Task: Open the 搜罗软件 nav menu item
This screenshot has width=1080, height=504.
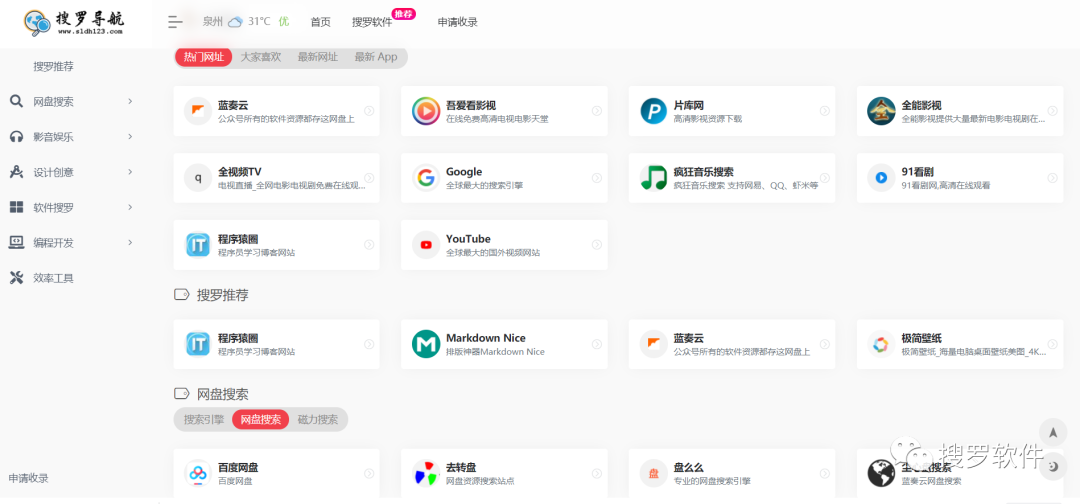Action: point(372,22)
